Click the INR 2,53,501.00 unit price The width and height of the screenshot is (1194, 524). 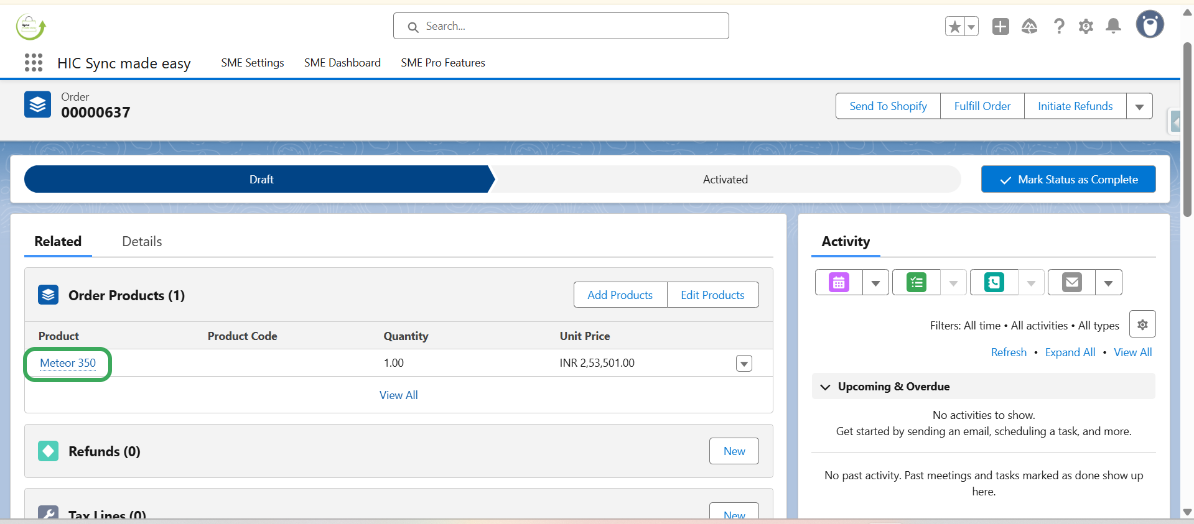click(x=597, y=363)
